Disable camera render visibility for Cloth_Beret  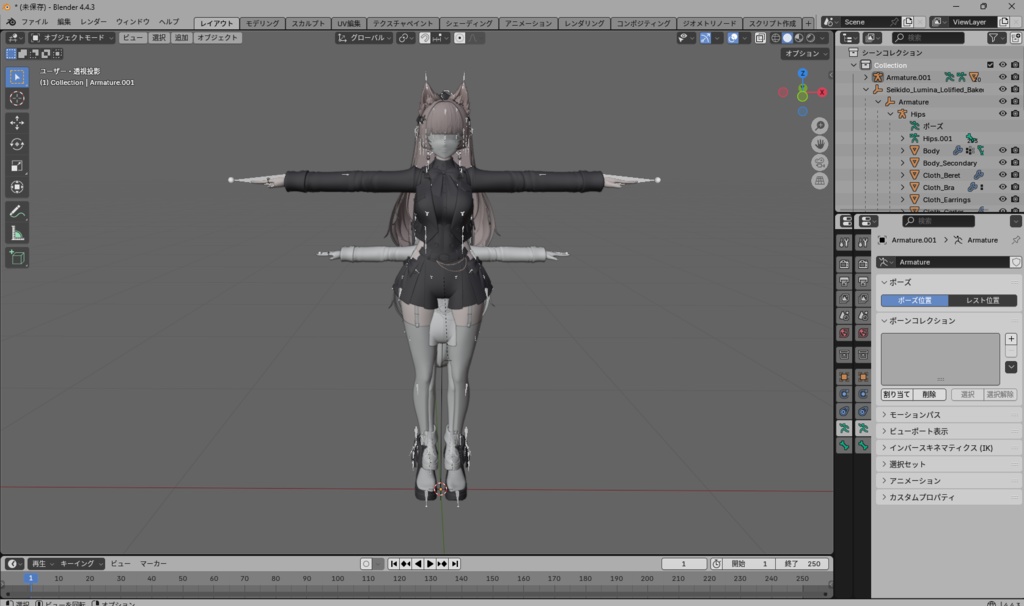coord(1014,174)
